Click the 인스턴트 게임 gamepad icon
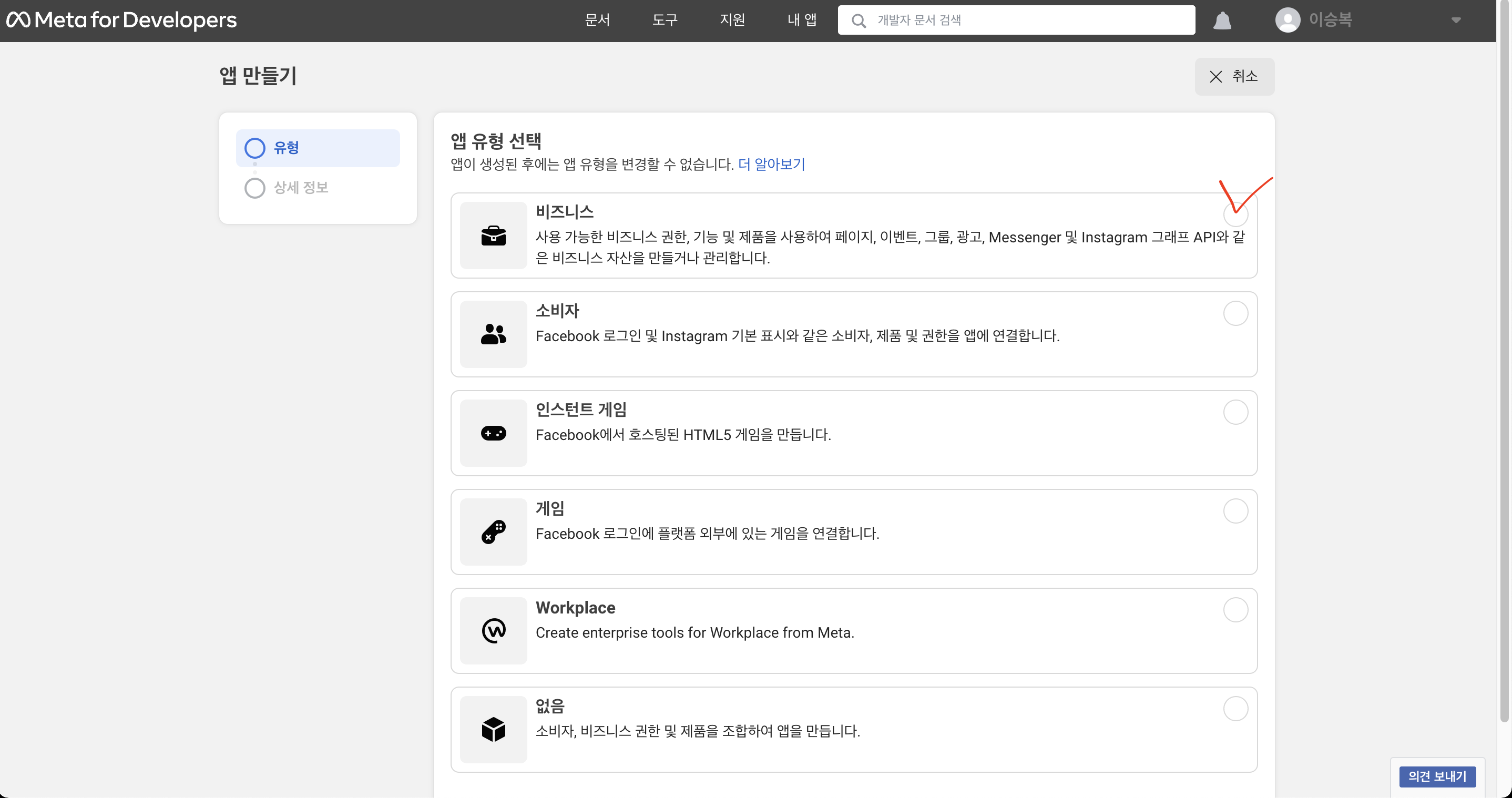The height and width of the screenshot is (798, 1512). click(x=493, y=433)
